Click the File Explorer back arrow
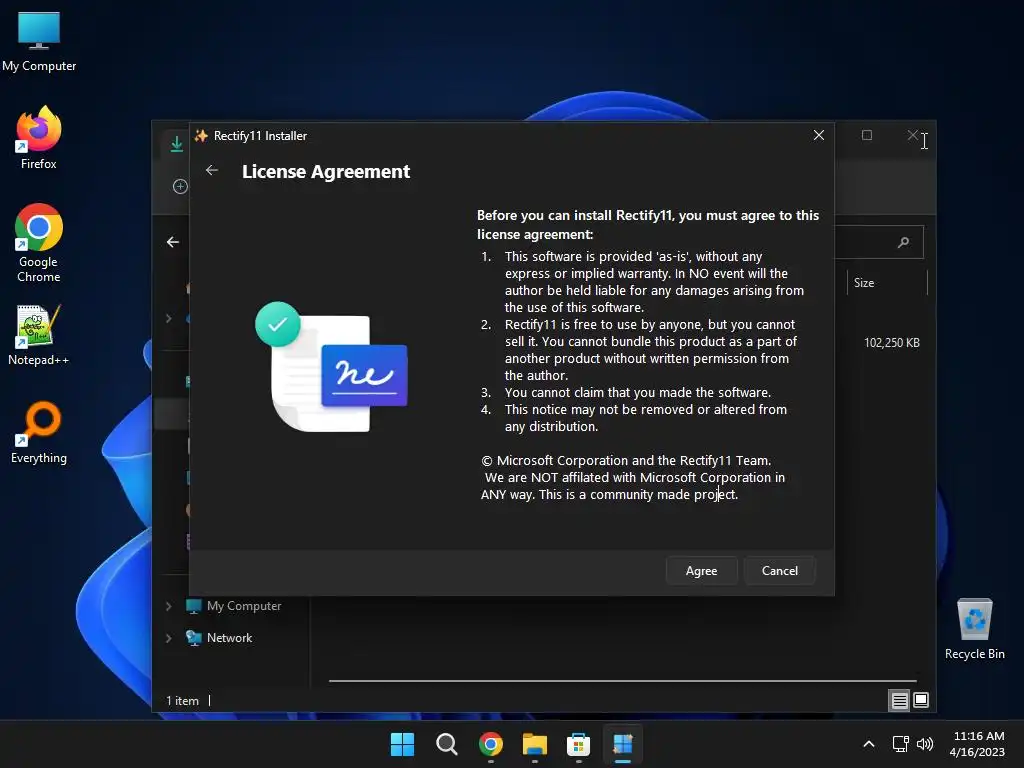The image size is (1024, 768). tap(172, 242)
